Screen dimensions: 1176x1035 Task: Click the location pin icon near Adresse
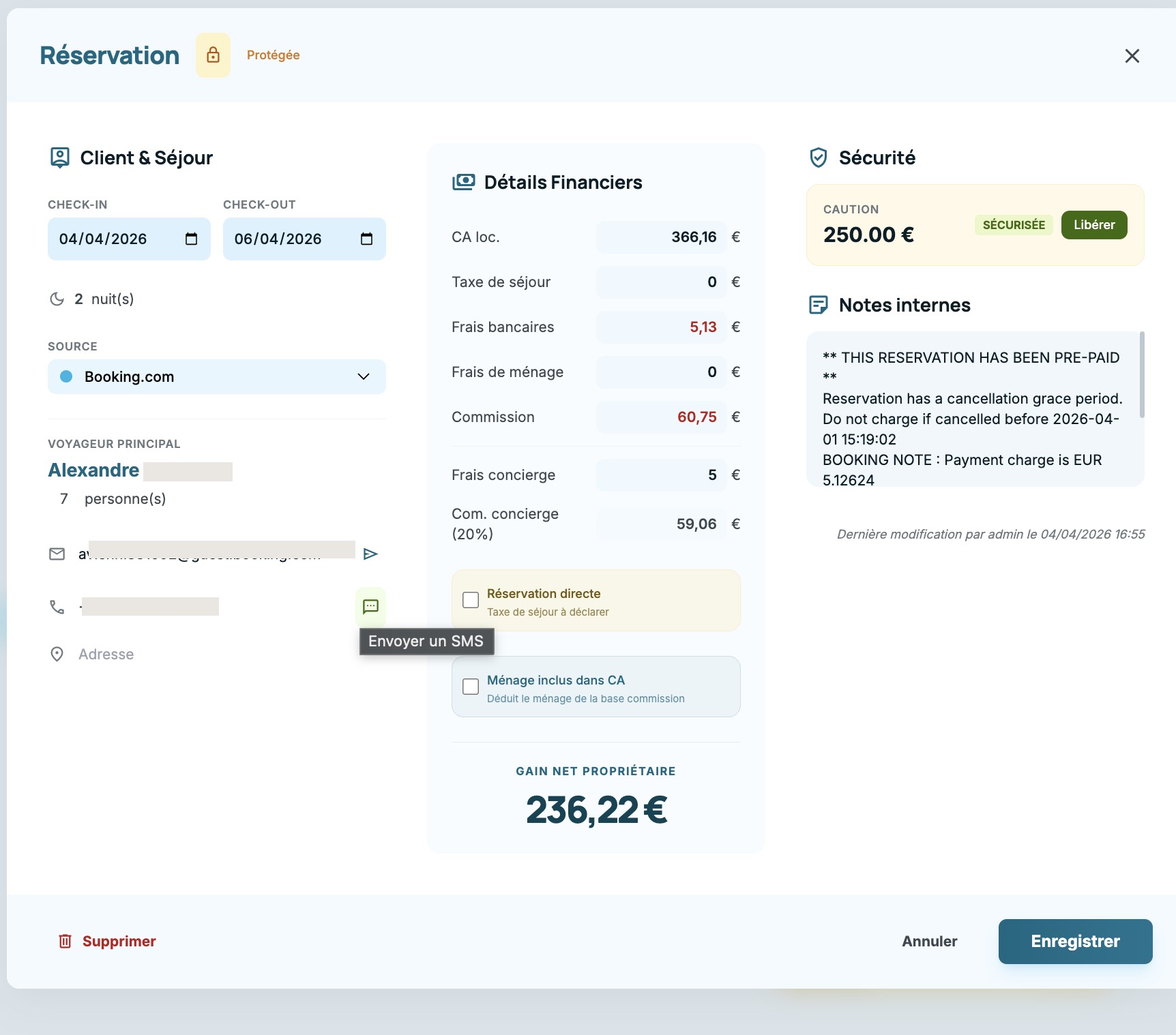(57, 654)
